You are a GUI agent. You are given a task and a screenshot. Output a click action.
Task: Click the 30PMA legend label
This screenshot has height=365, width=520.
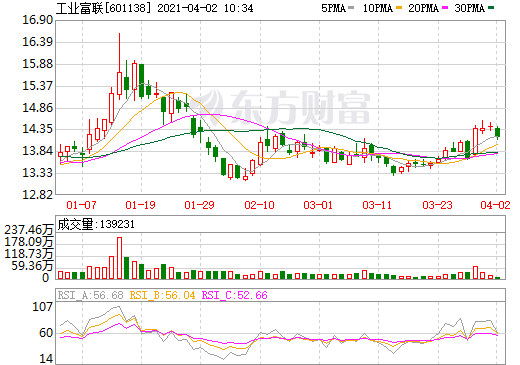[469, 8]
